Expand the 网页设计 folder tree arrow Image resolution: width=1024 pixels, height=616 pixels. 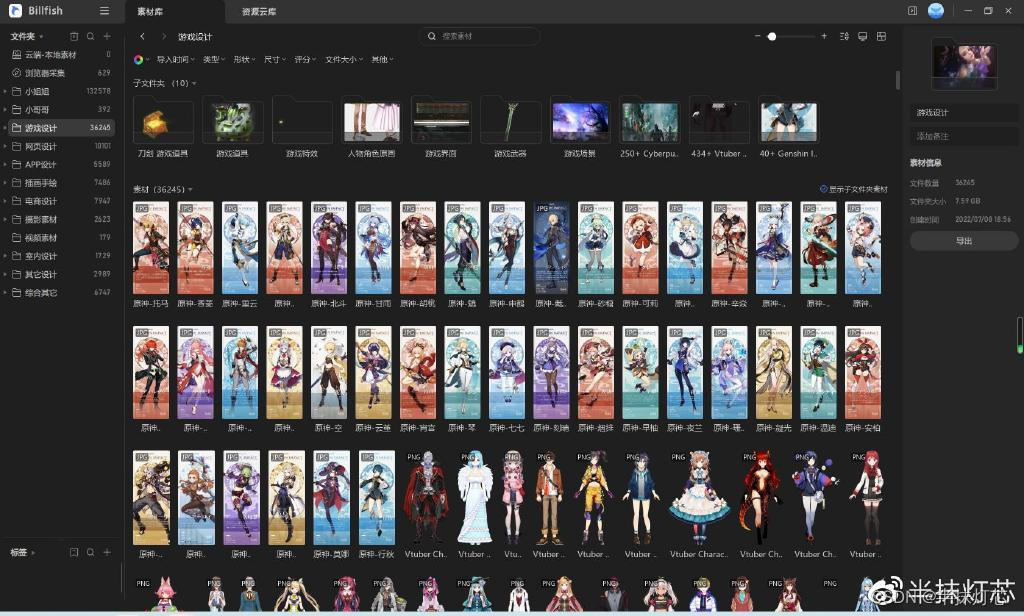pos(5,146)
